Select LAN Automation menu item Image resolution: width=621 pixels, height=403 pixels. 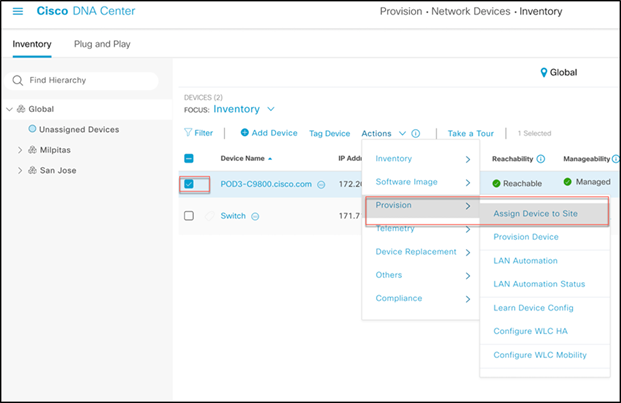point(526,260)
